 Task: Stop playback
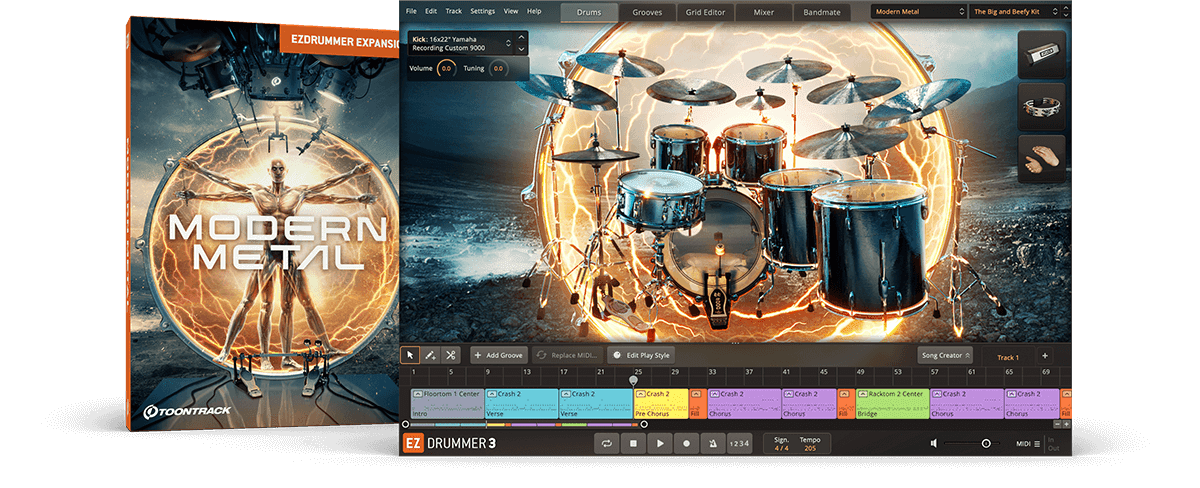633,443
